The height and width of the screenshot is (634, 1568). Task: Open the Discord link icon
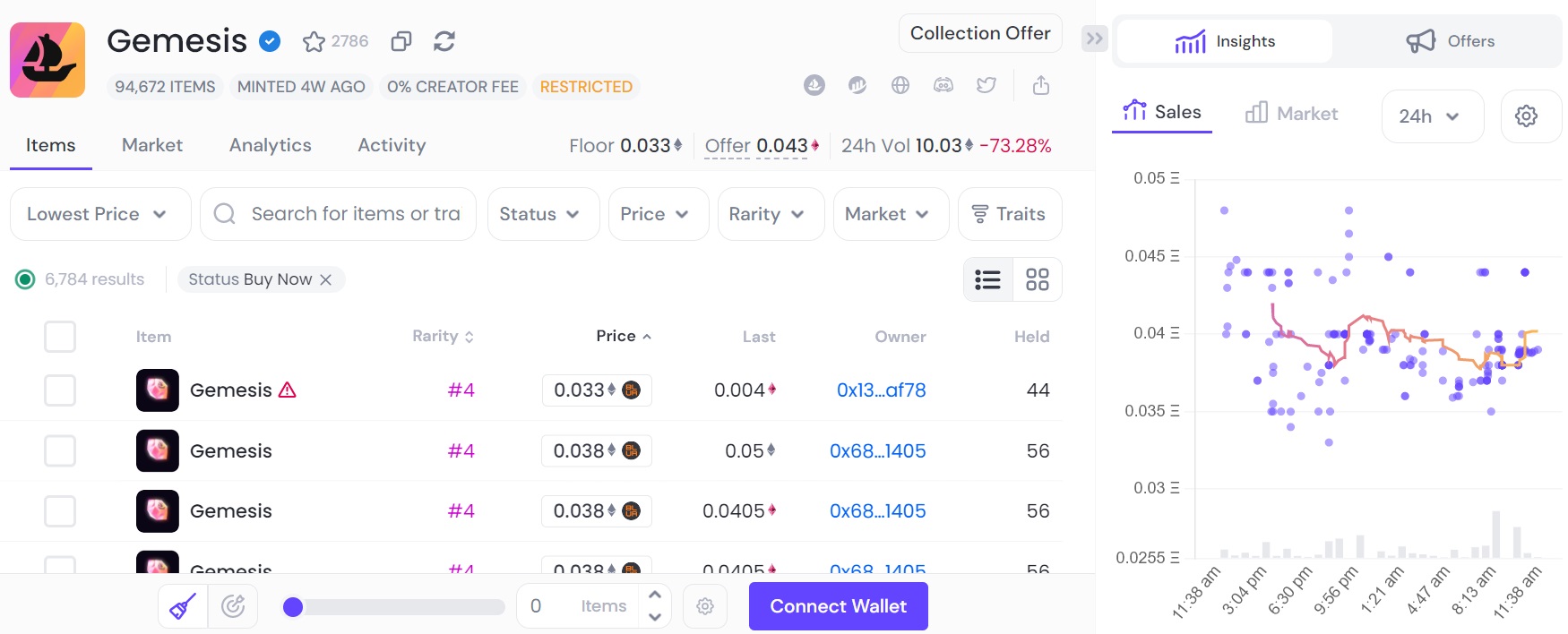[943, 85]
